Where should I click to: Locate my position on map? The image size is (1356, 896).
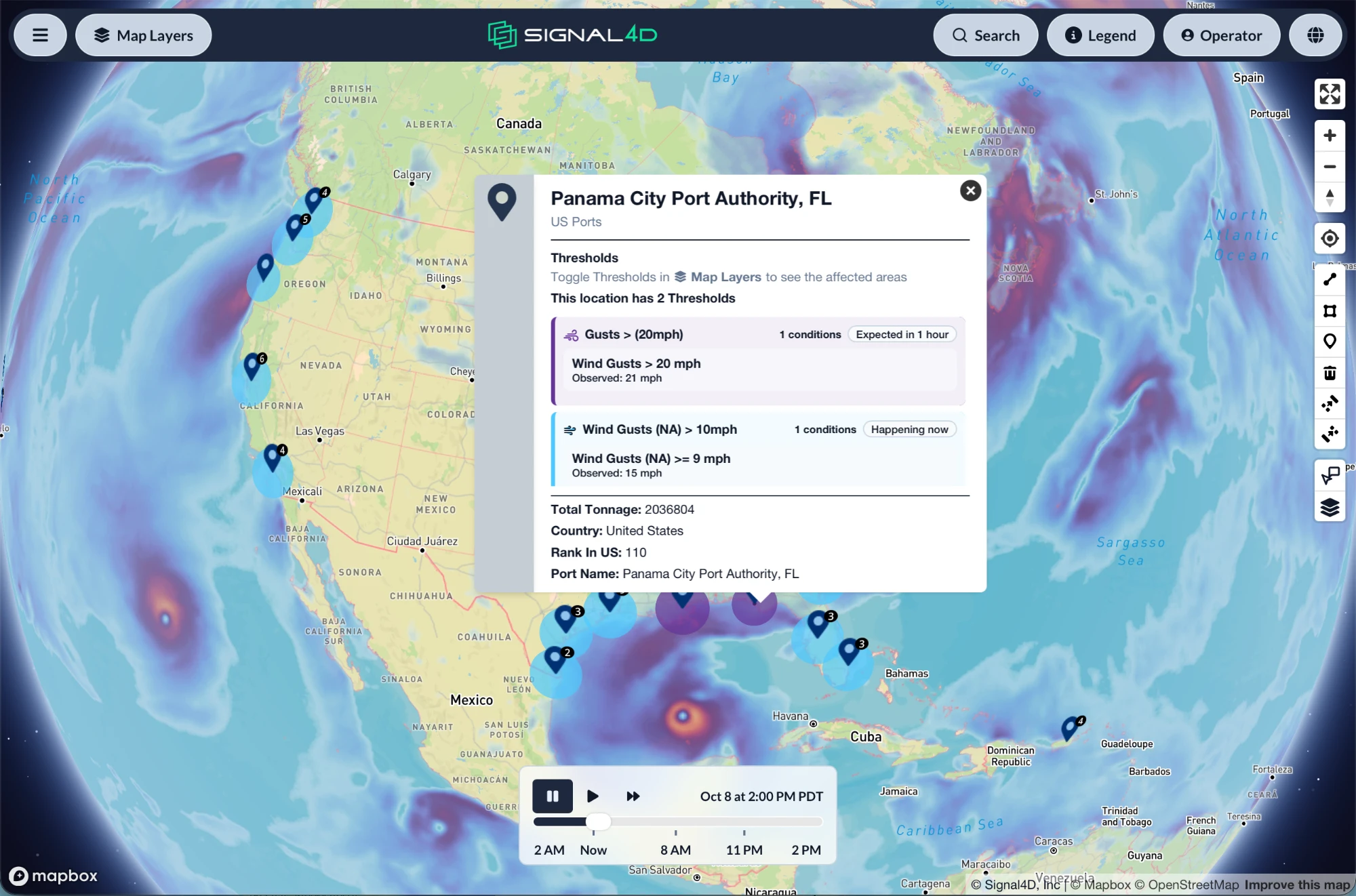tap(1330, 239)
